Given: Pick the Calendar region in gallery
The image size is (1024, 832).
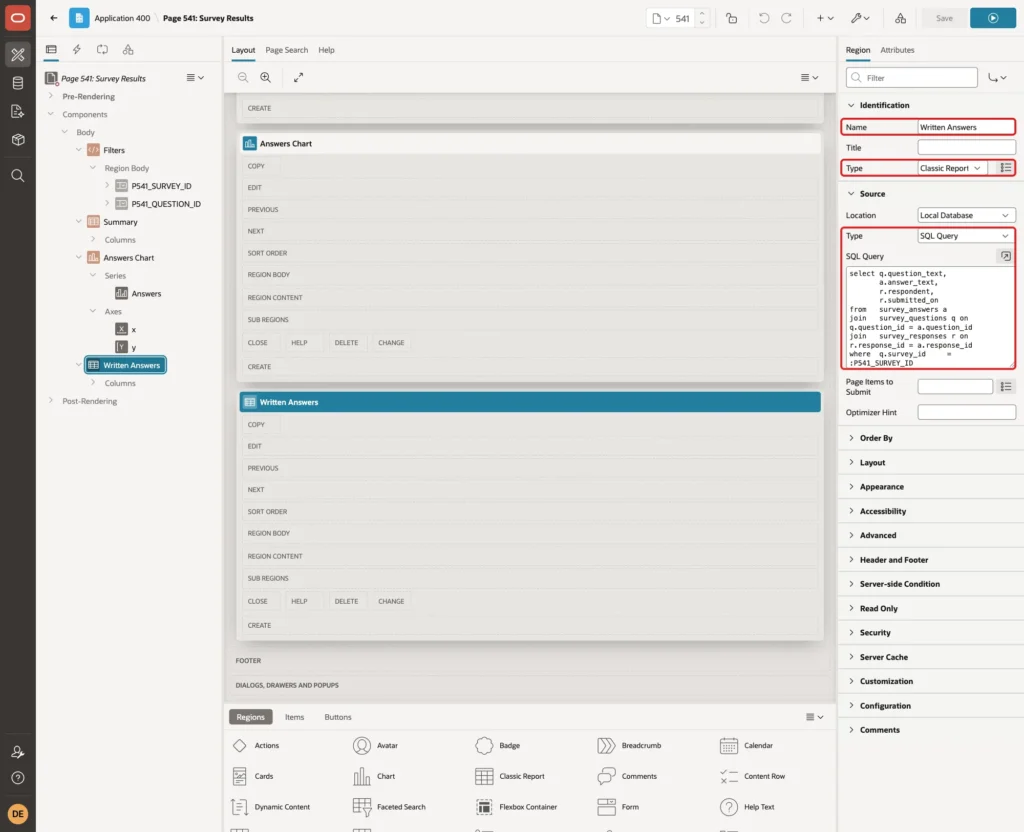Looking at the screenshot, I should (x=746, y=746).
